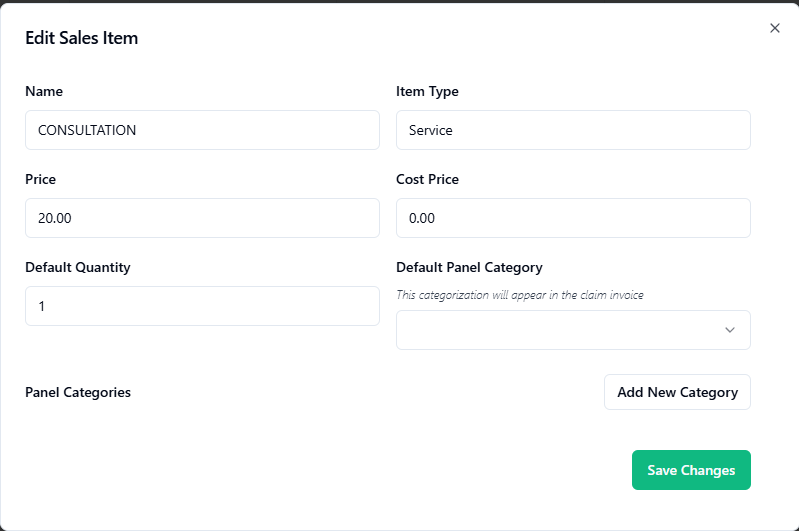This screenshot has height=531, width=799.
Task: Click the Default Quantity label
Action: (78, 267)
